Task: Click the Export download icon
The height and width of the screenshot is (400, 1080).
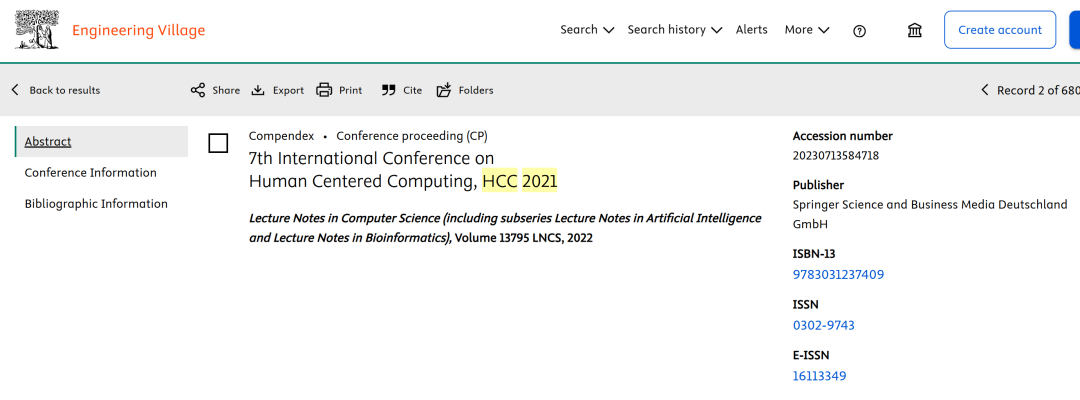Action: pos(258,90)
